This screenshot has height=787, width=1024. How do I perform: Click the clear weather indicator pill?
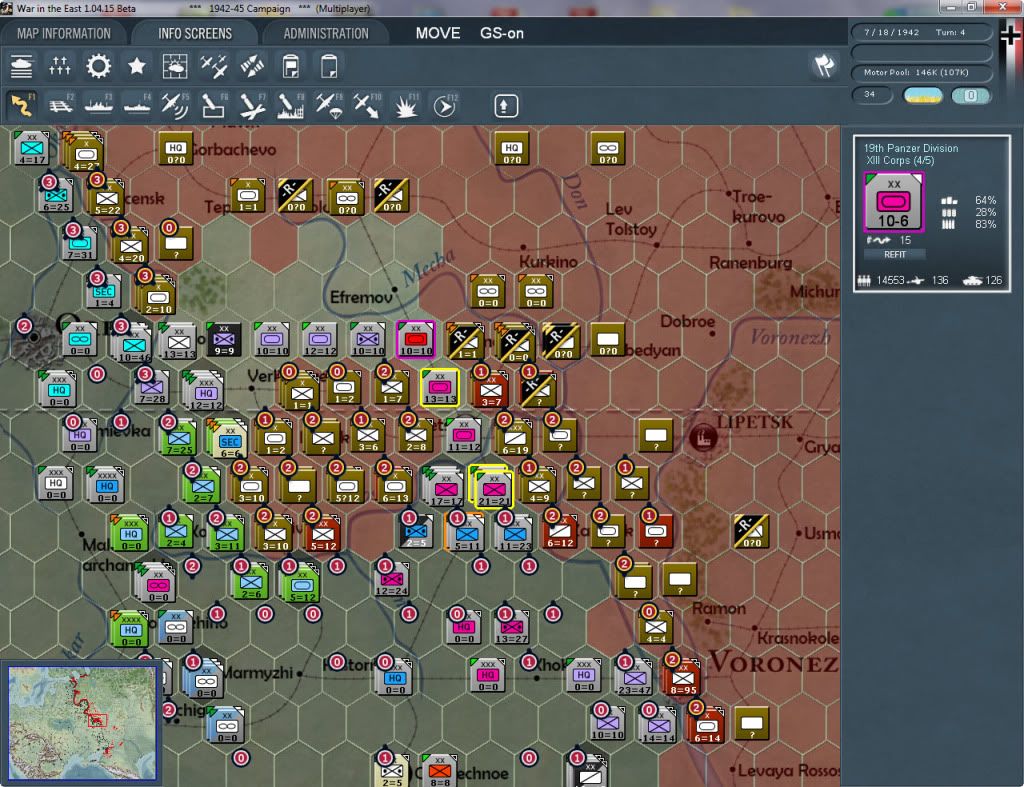pyautogui.click(x=923, y=95)
